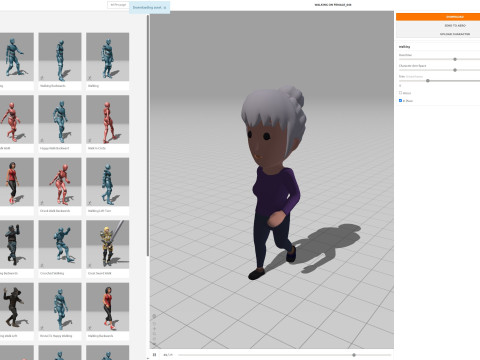Click the Downloading asset notification
The height and width of the screenshot is (360, 480).
coord(149,7)
